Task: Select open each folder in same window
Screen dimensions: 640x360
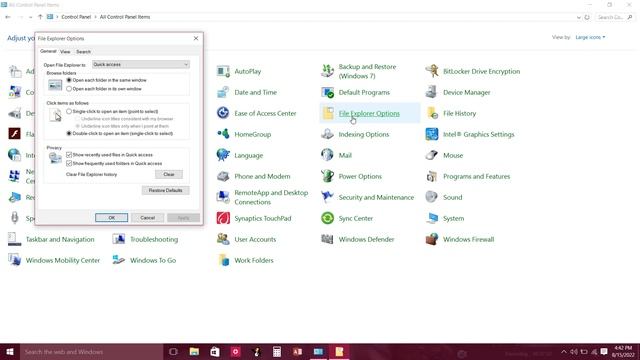Action: pyautogui.click(x=69, y=80)
